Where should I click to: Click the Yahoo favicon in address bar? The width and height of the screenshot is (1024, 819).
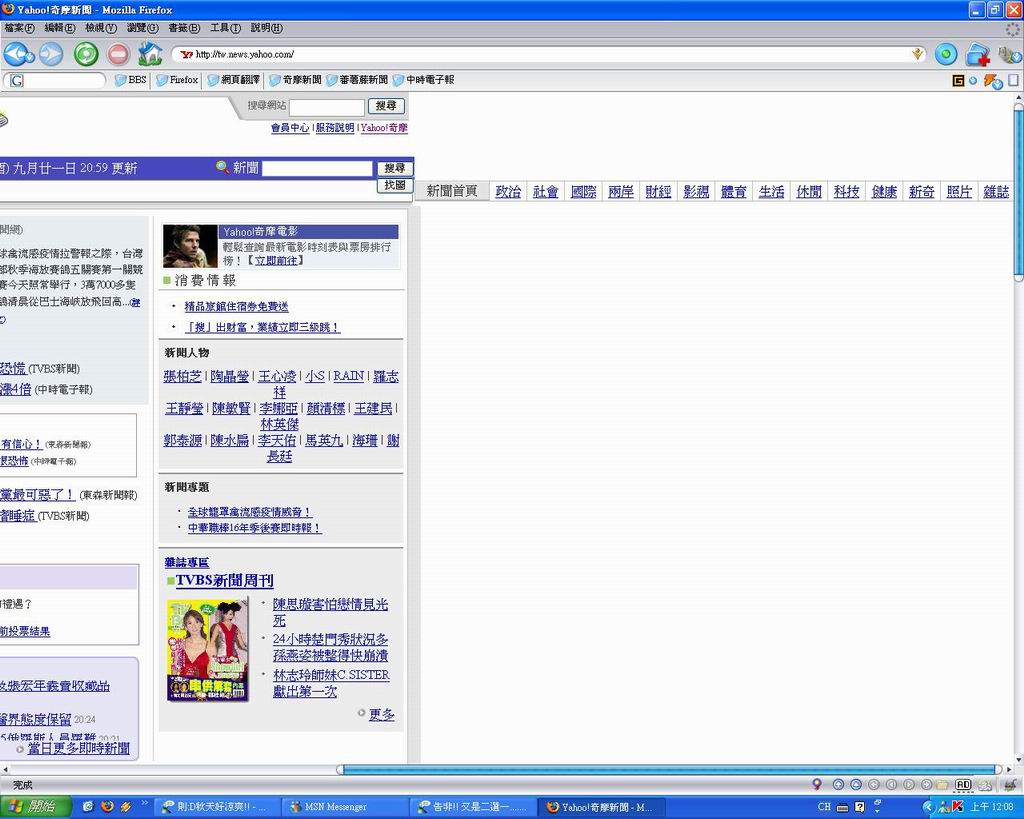click(x=187, y=54)
